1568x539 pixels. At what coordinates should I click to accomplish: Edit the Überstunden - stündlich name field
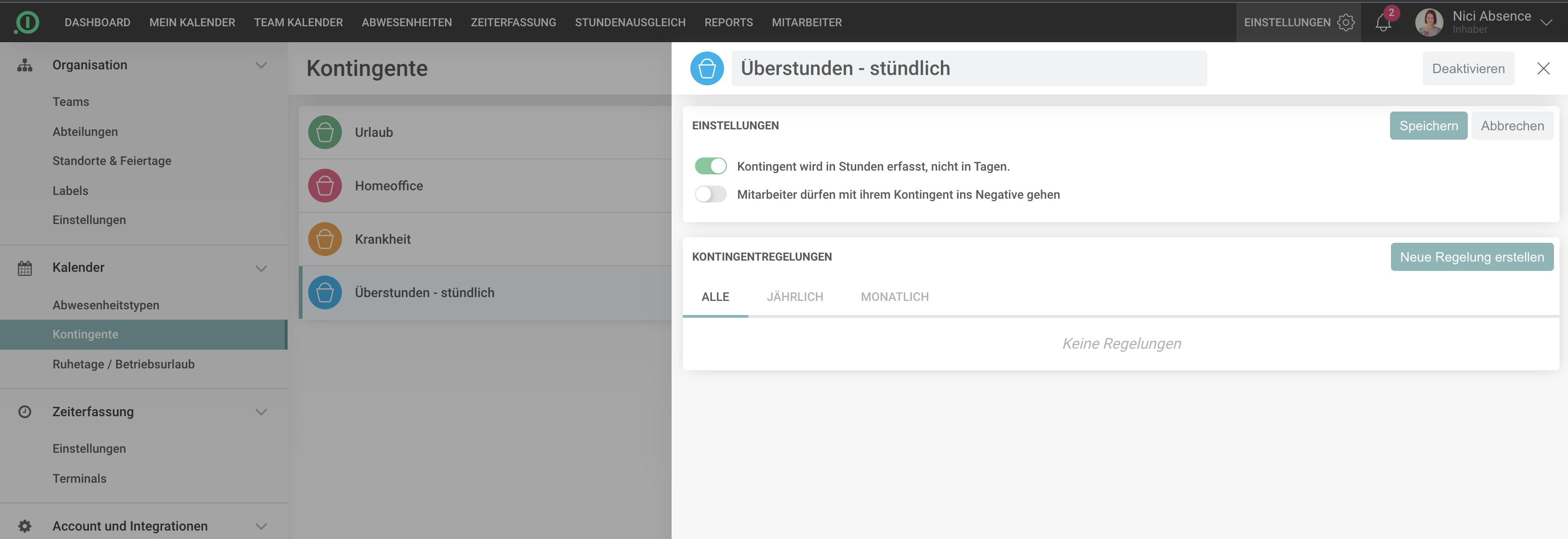click(969, 68)
